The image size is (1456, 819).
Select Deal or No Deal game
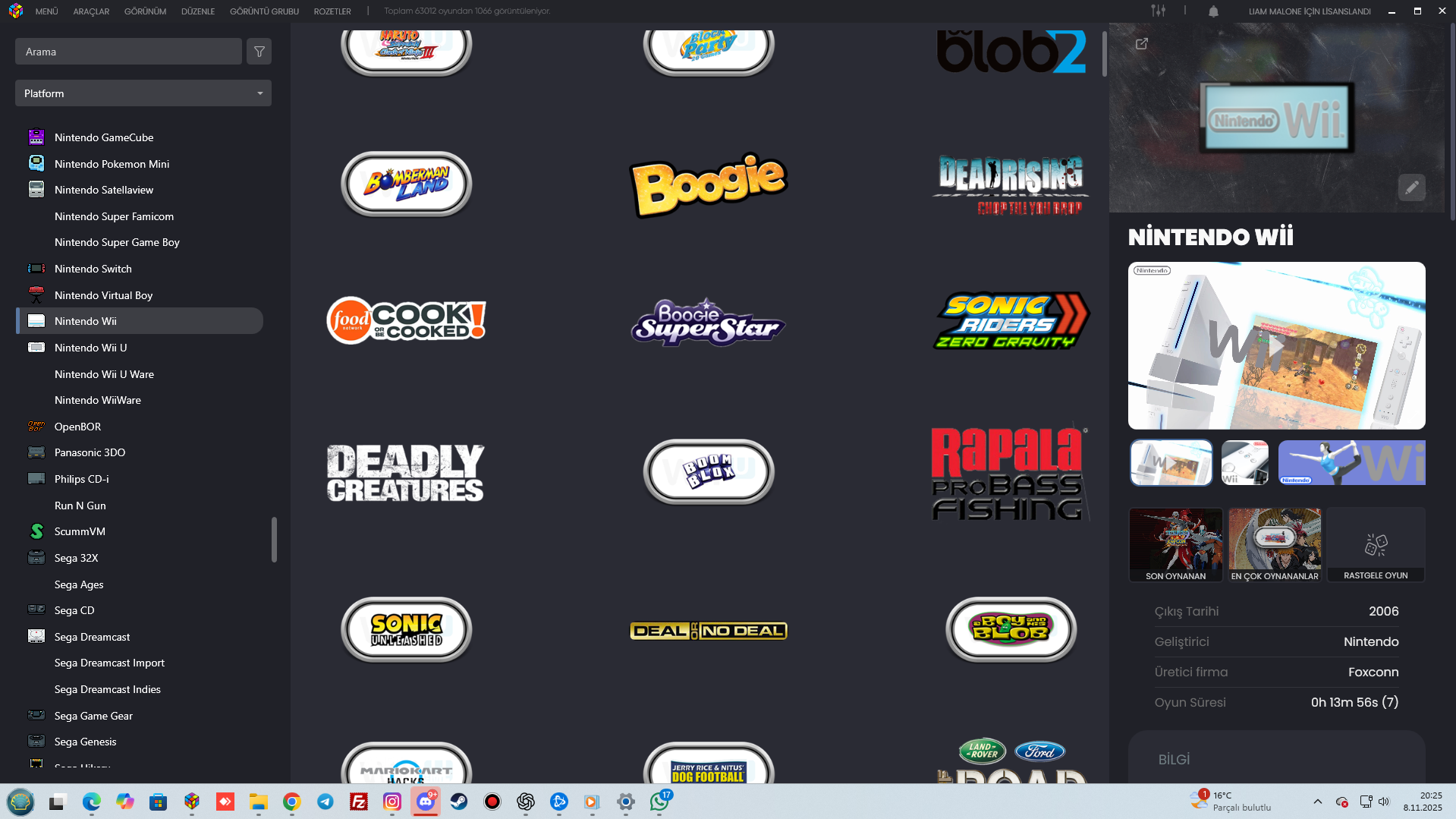click(709, 631)
